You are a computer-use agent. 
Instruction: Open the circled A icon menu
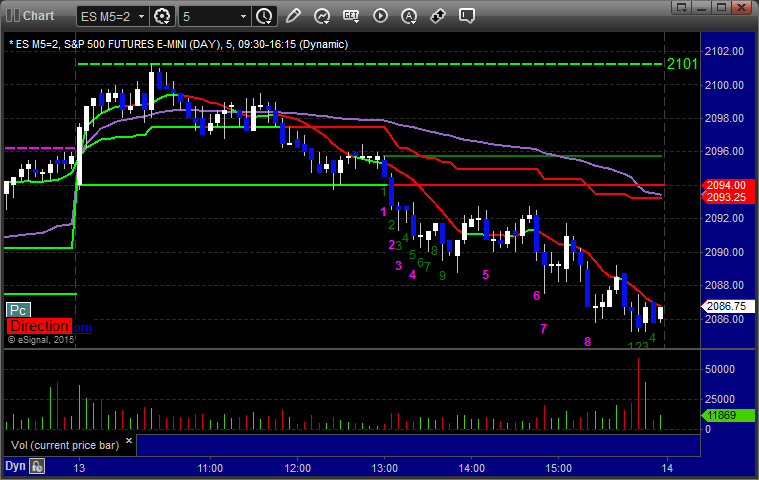click(x=409, y=16)
